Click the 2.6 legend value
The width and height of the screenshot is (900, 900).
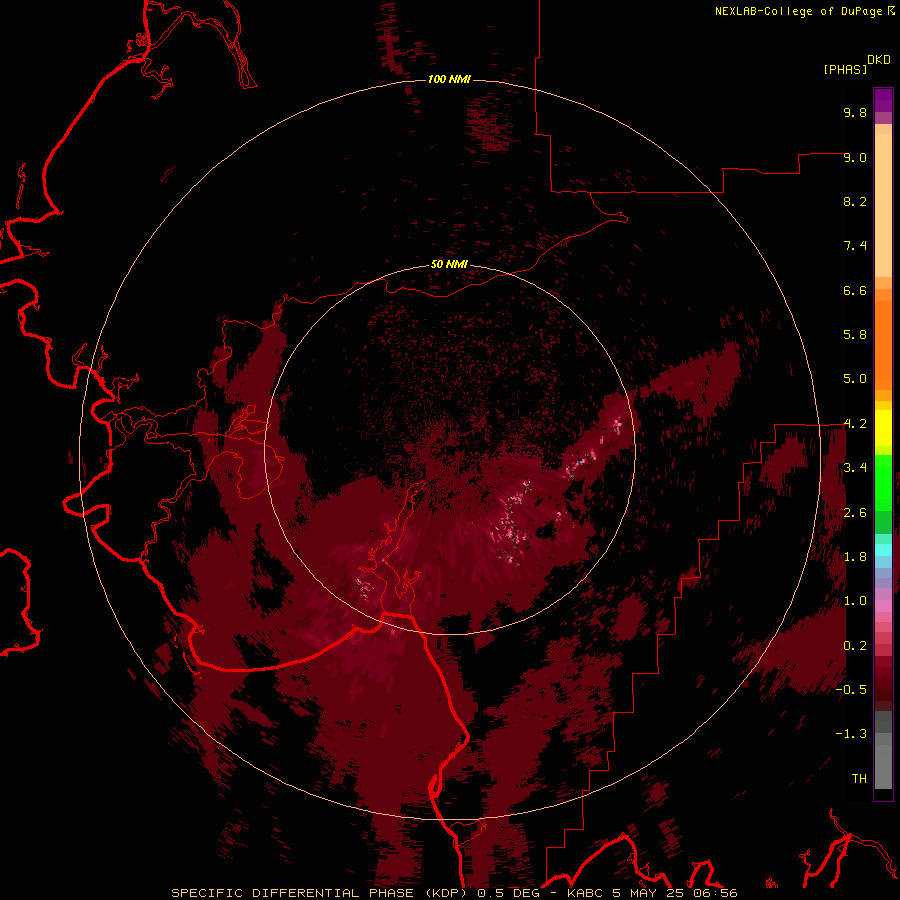pyautogui.click(x=855, y=513)
